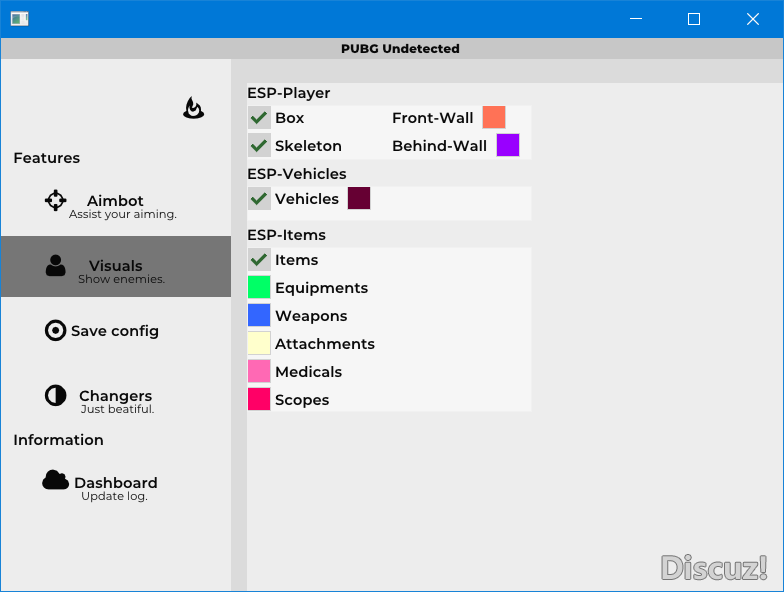Select the 'Aimbot' menu label

pos(115,200)
